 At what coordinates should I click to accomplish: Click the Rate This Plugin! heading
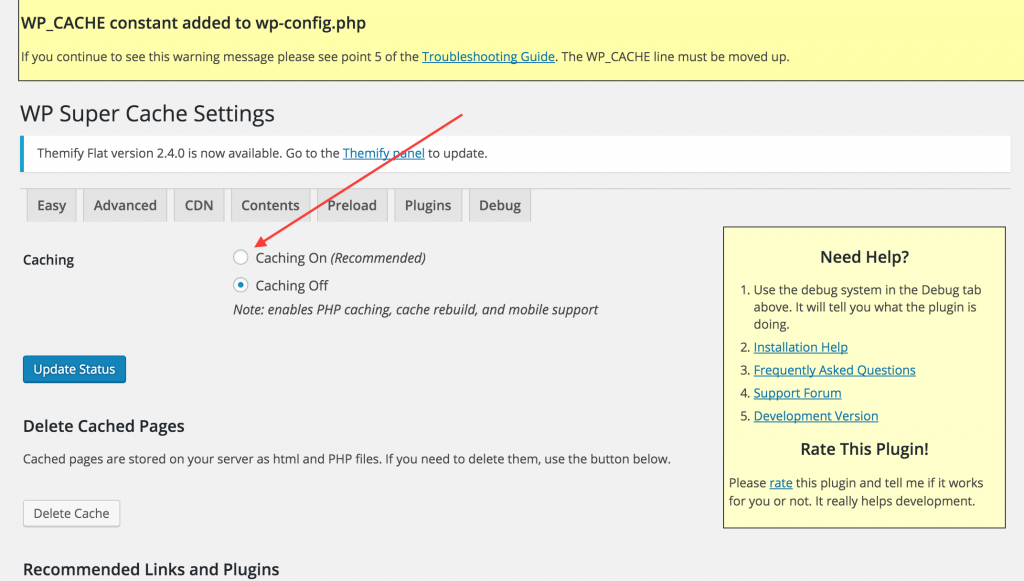(865, 449)
